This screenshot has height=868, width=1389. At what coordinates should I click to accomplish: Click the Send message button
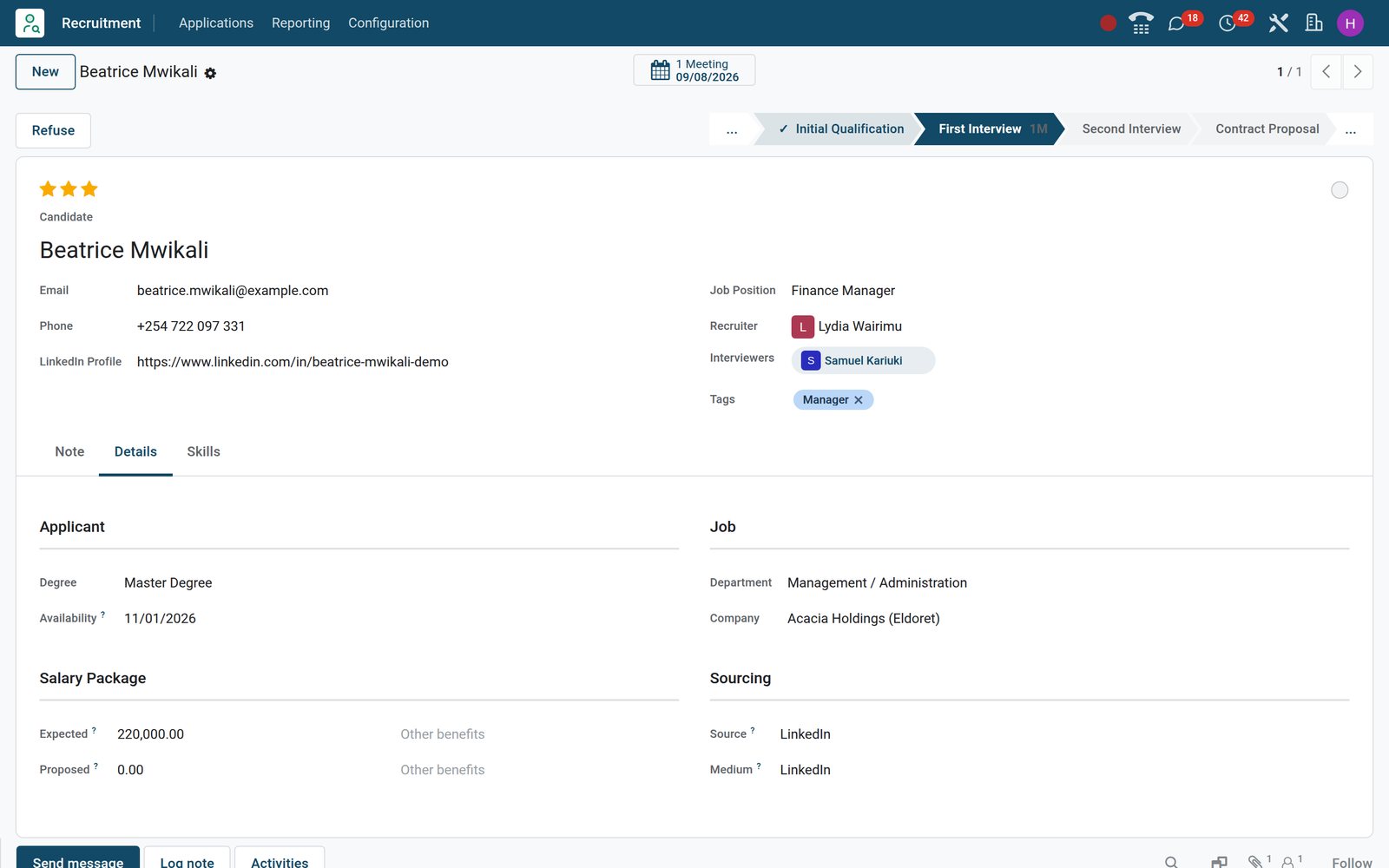point(78,858)
